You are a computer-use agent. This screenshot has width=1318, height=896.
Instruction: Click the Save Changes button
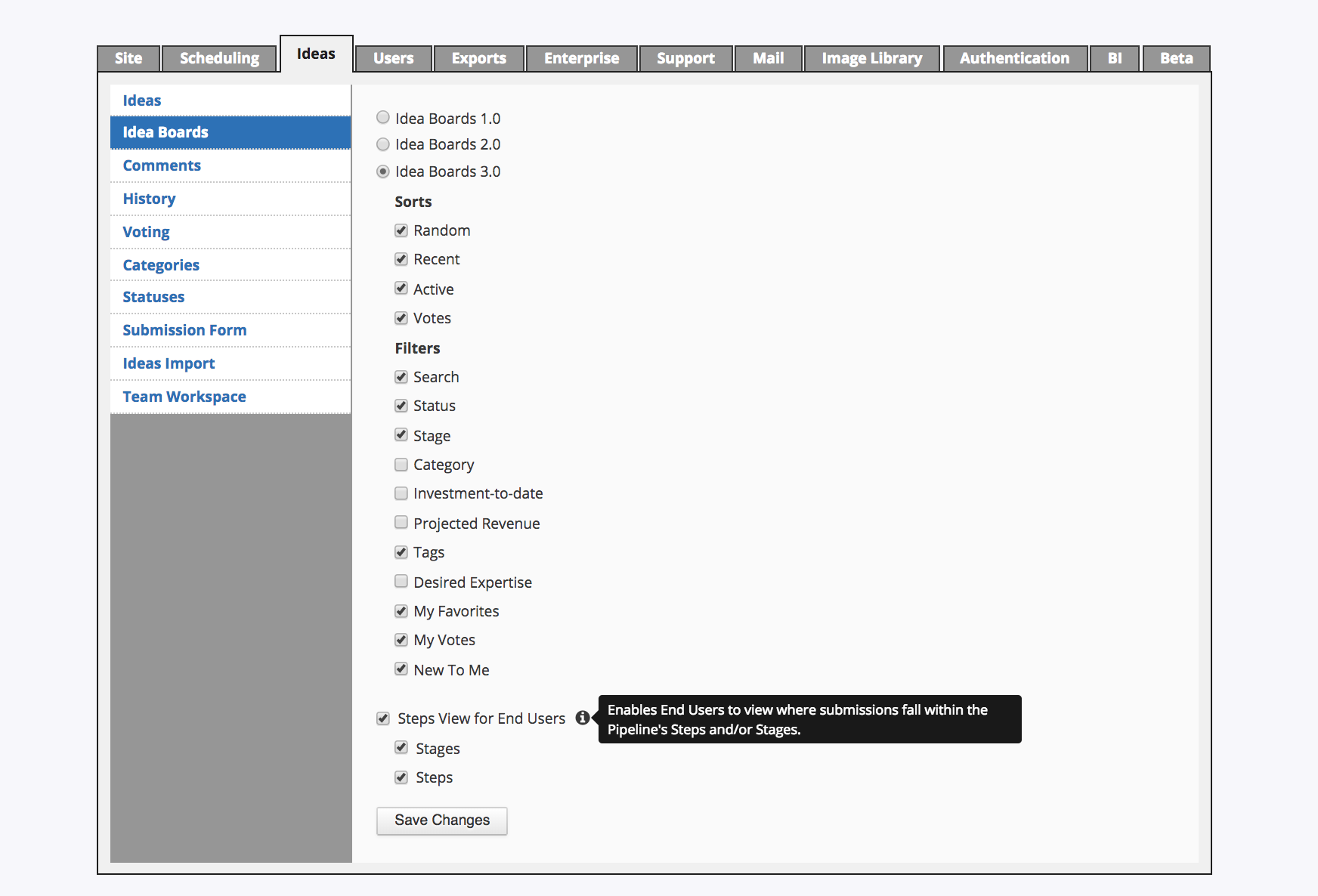coord(442,820)
